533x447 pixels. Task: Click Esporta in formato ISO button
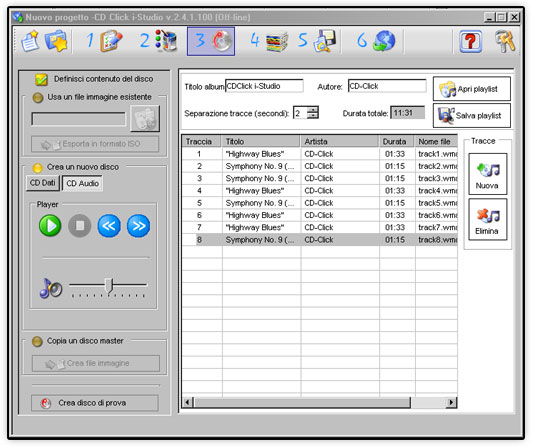(x=95, y=144)
